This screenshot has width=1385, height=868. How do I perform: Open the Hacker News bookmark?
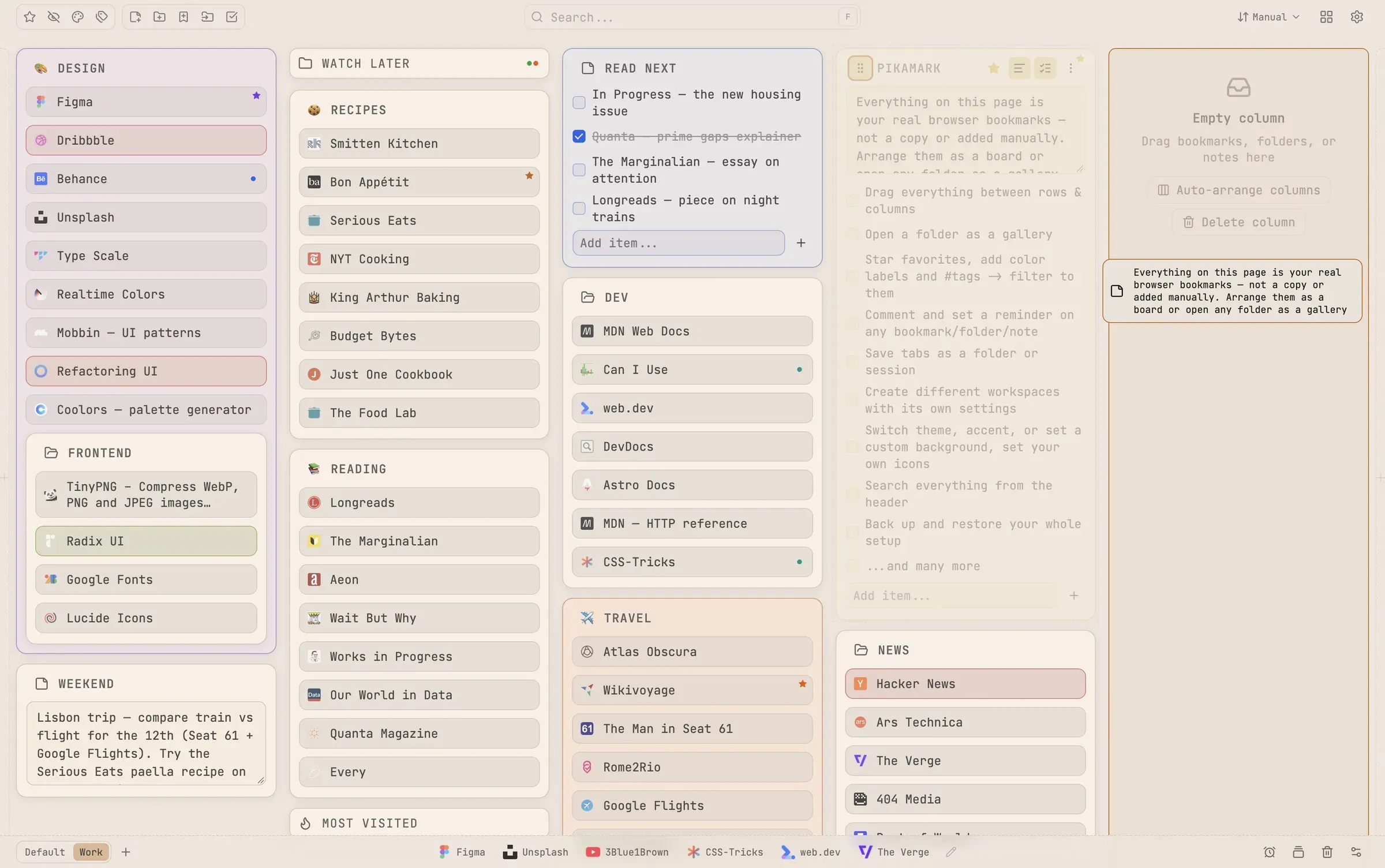965,683
